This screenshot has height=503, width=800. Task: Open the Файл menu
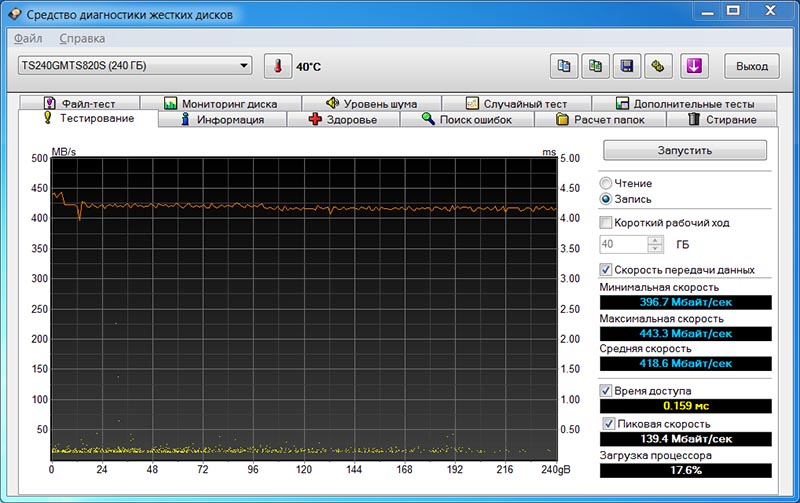click(28, 38)
